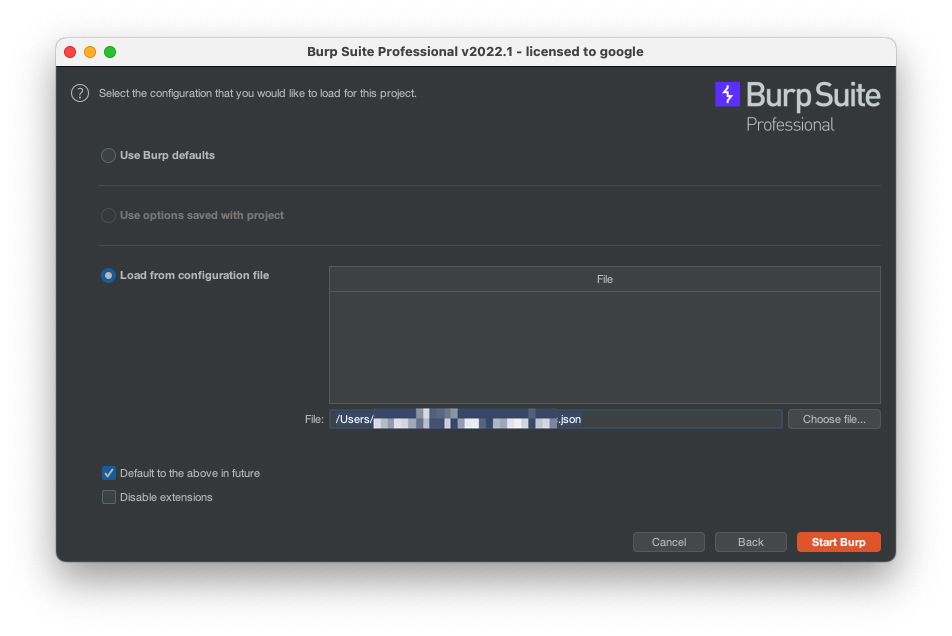Open the help question mark icon
Screen dimensions: 952x636
(x=80, y=93)
